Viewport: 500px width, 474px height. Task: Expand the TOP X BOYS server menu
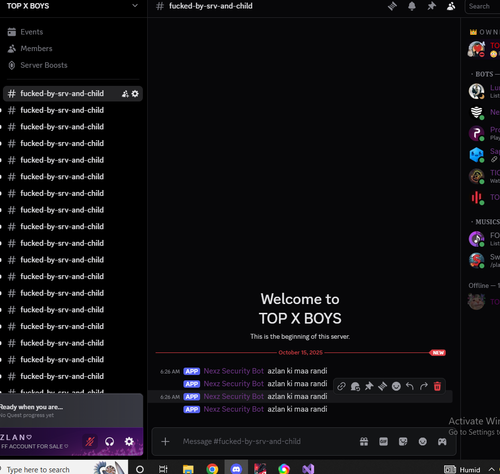(x=135, y=6)
